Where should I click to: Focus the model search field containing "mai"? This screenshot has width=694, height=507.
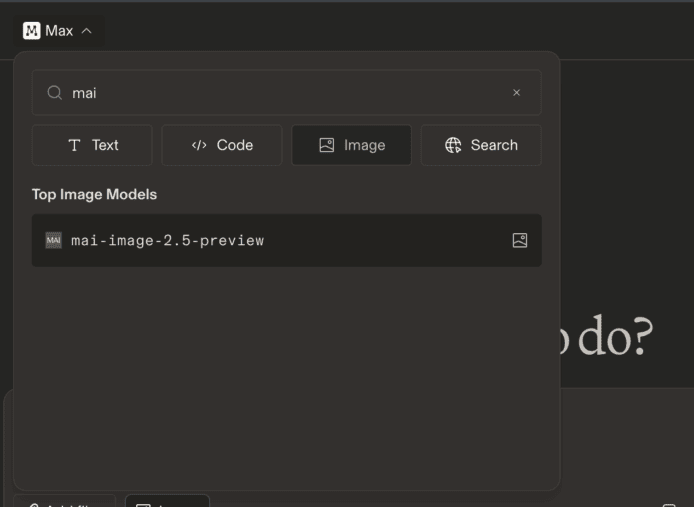(x=286, y=93)
